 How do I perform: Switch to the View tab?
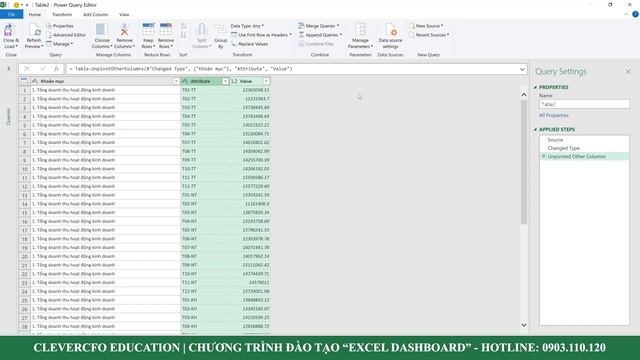tap(124, 14)
